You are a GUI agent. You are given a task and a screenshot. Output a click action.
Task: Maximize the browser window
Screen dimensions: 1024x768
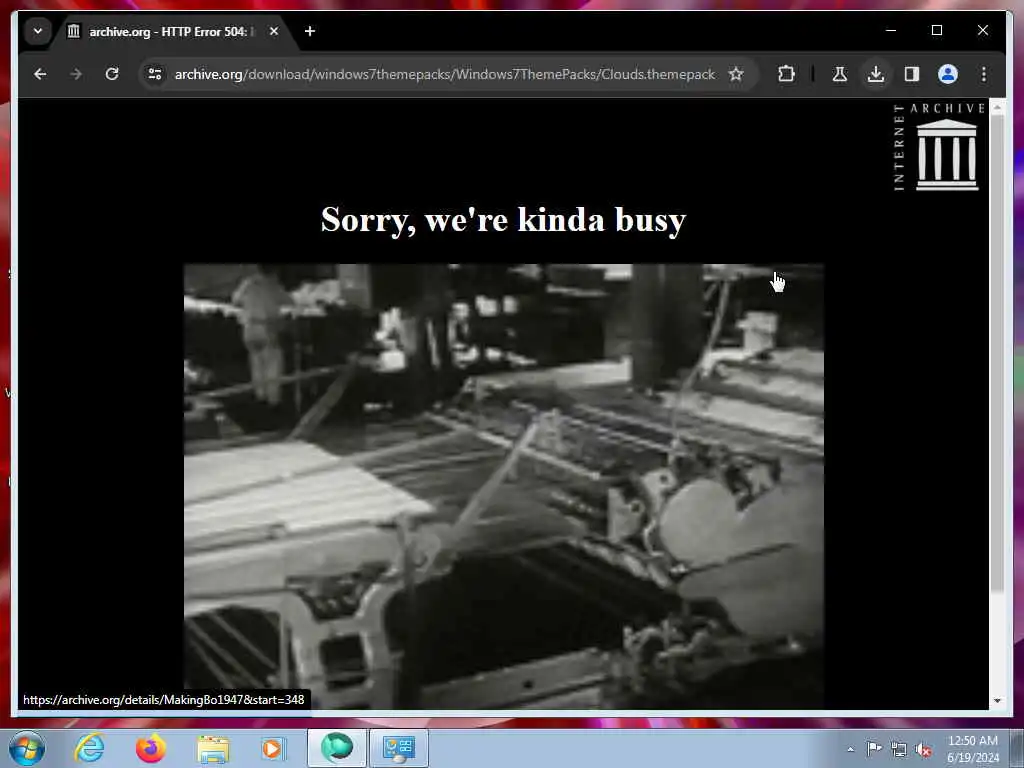936,31
